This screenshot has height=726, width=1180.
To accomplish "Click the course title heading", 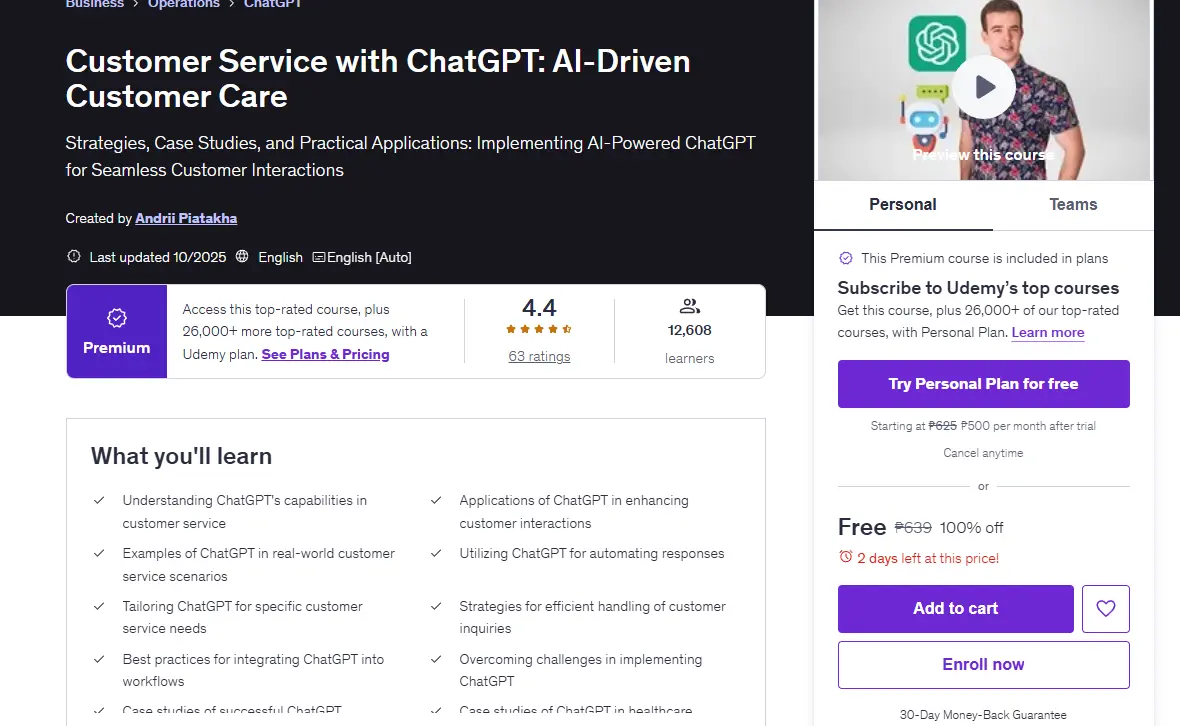I will [378, 78].
